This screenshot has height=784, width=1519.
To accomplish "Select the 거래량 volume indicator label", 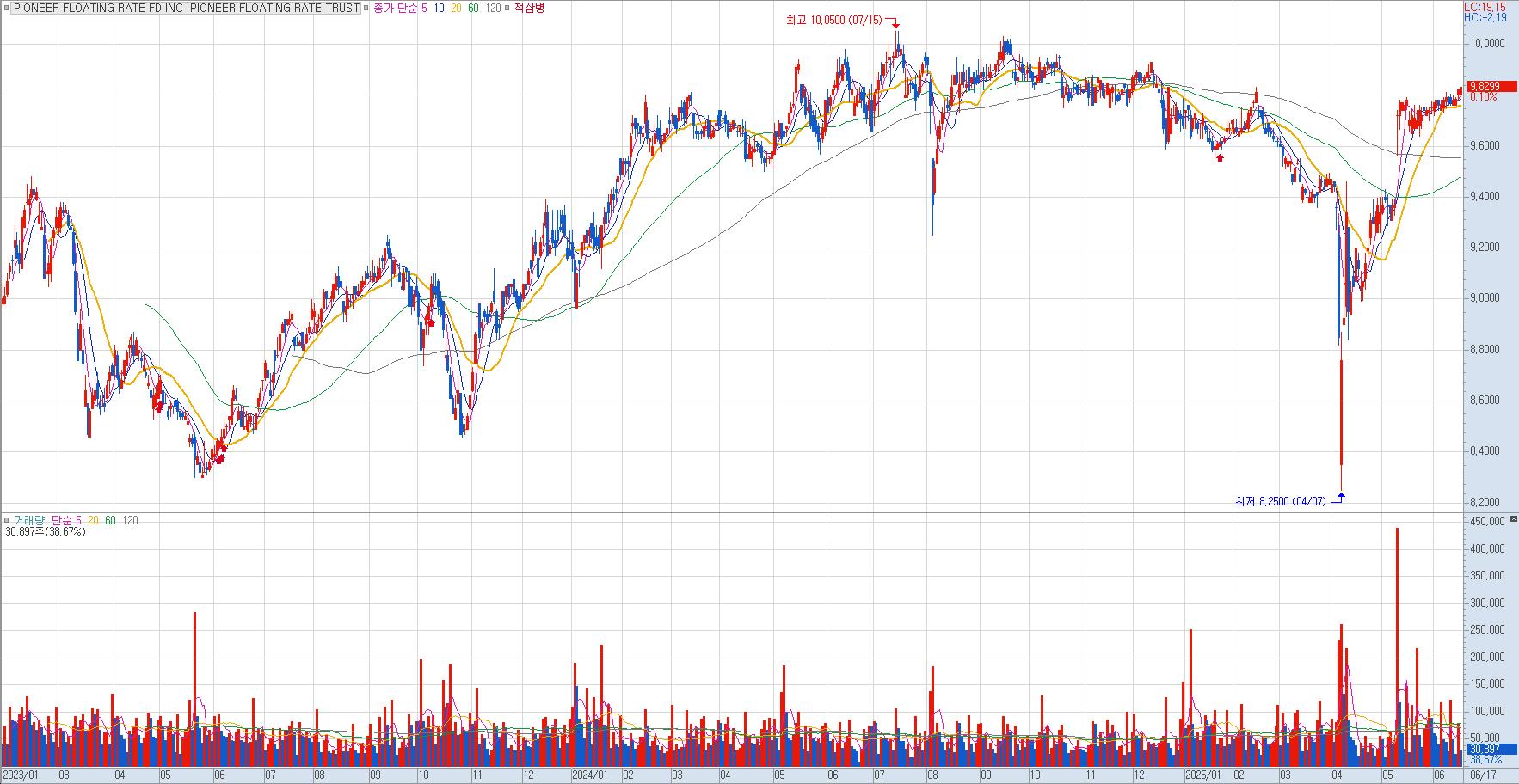I will click(x=28, y=520).
